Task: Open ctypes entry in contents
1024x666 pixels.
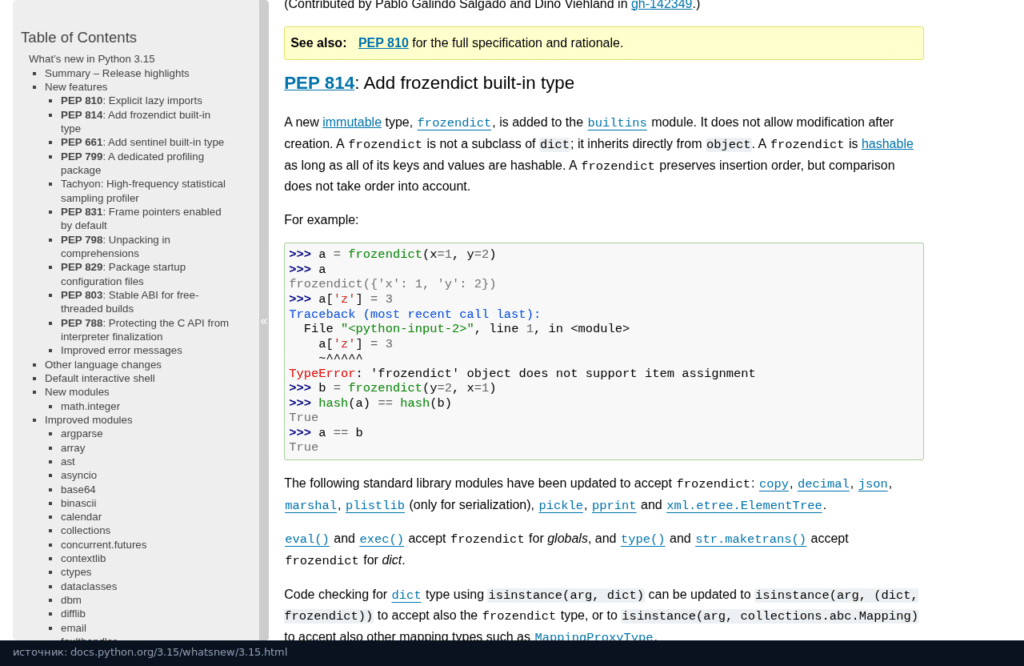Action: [76, 573]
